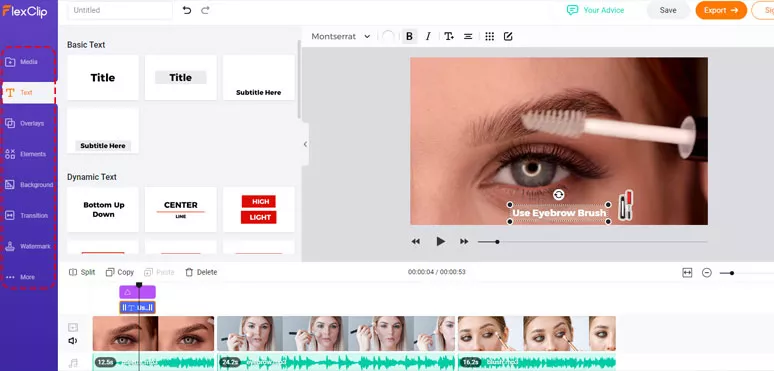Collapse the text side panel arrow

point(305,144)
